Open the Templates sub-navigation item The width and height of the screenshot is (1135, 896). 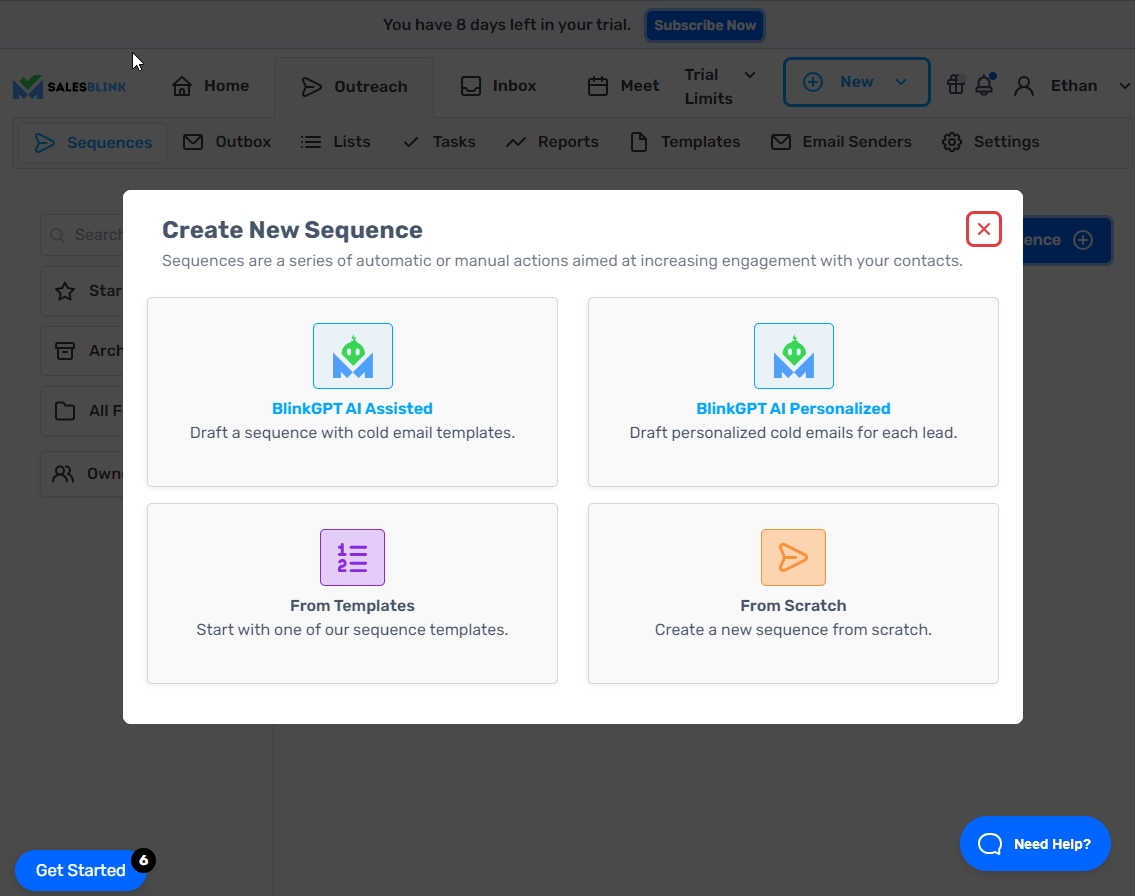click(685, 142)
